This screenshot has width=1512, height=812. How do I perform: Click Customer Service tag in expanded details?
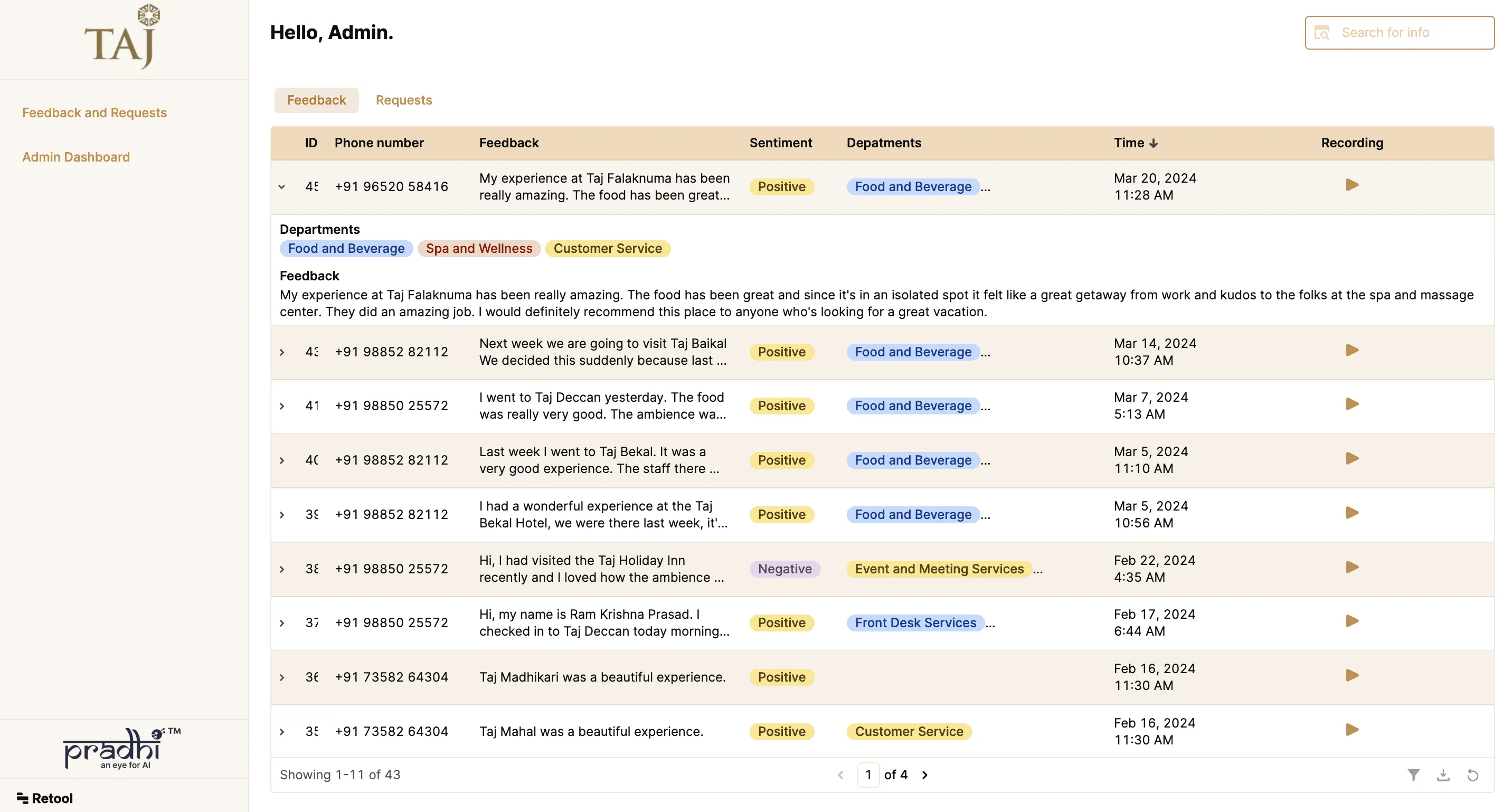(x=608, y=248)
